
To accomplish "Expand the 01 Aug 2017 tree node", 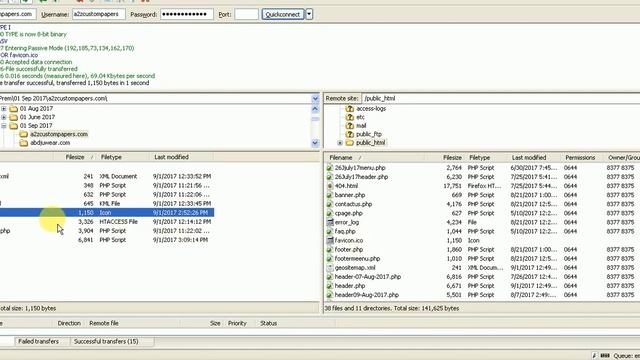I will point(4,109).
